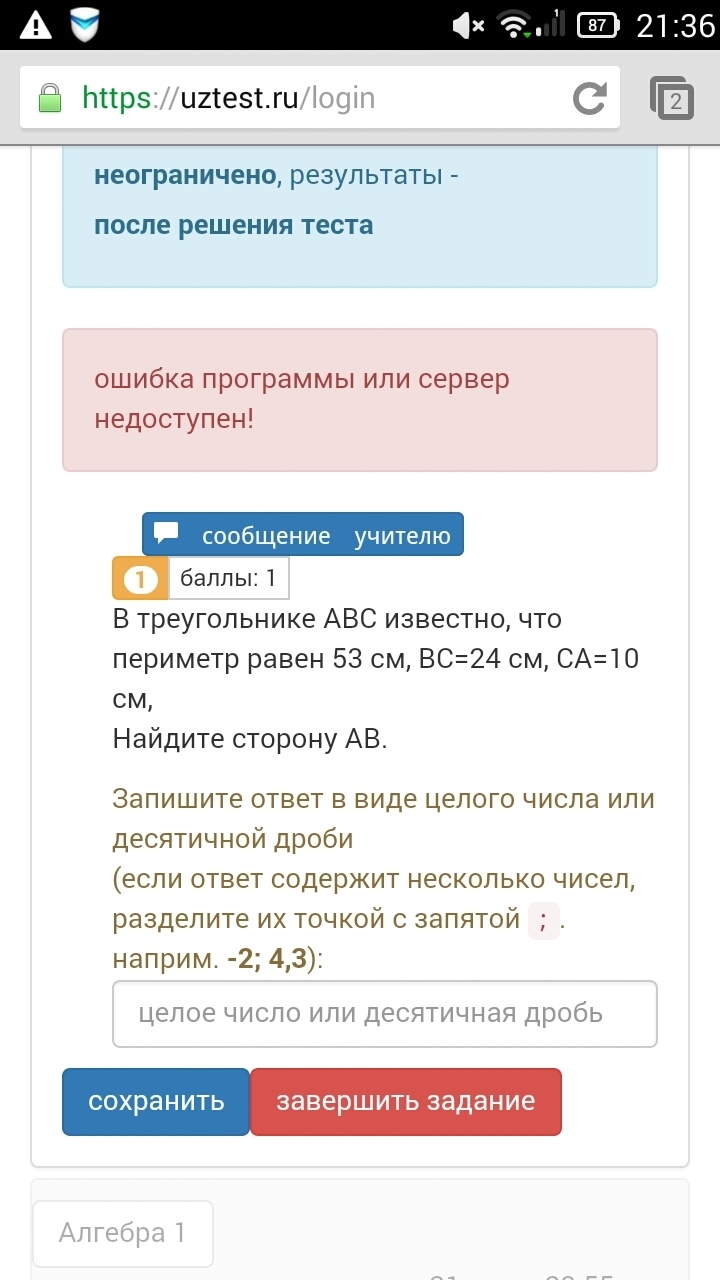
Task: Tap the баллы: 1 points label
Action: point(229,578)
